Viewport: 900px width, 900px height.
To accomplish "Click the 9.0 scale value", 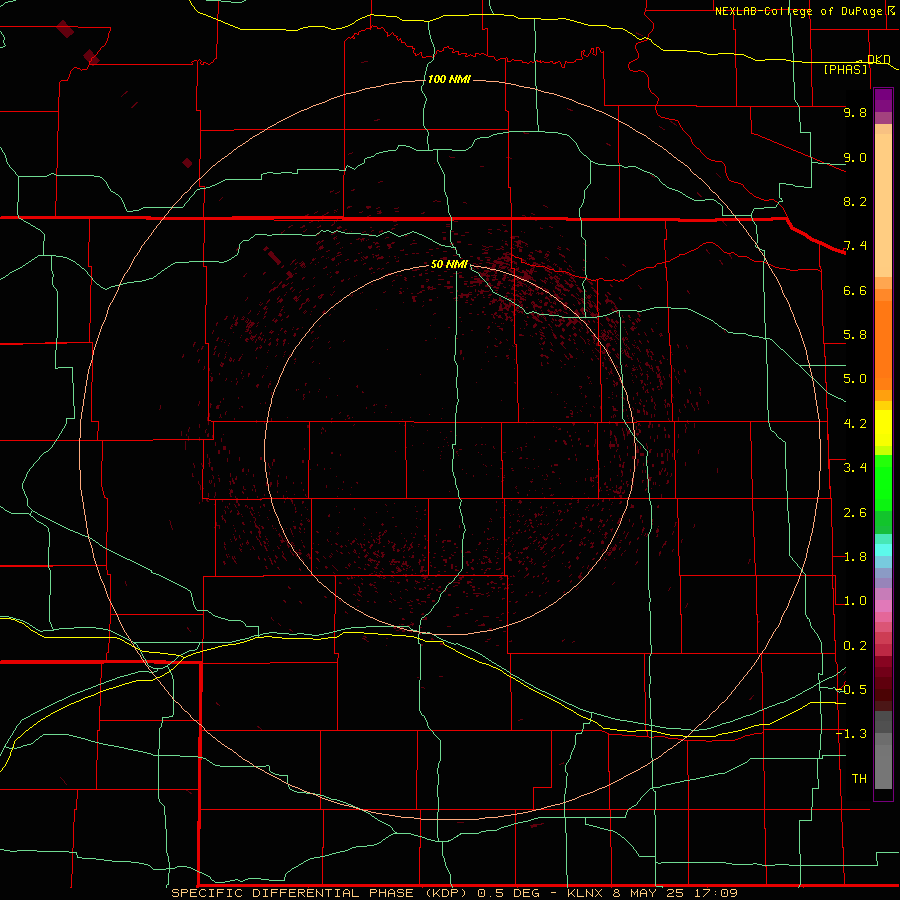I will (855, 157).
